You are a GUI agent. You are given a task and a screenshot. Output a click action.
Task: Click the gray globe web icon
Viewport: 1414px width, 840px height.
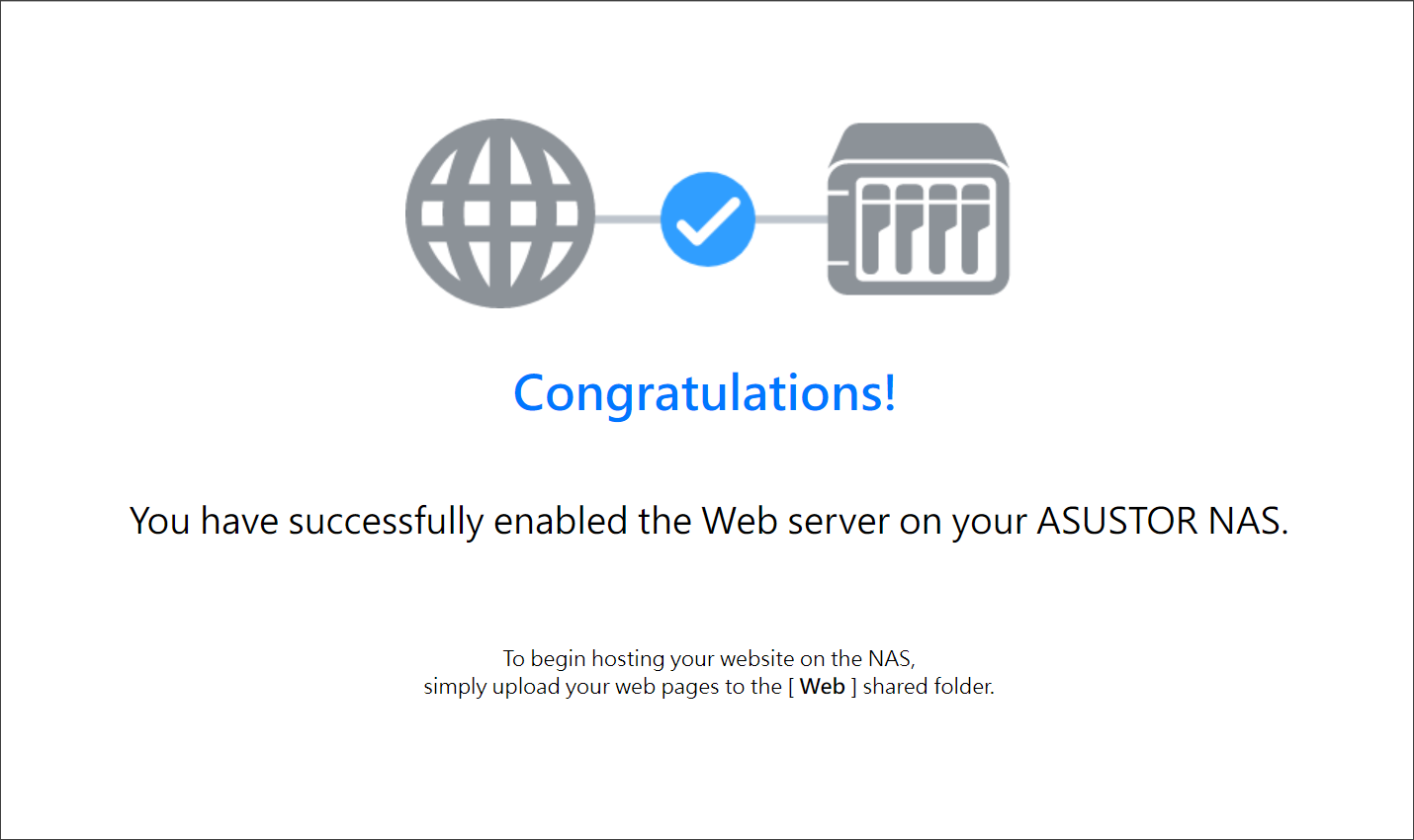tap(500, 213)
